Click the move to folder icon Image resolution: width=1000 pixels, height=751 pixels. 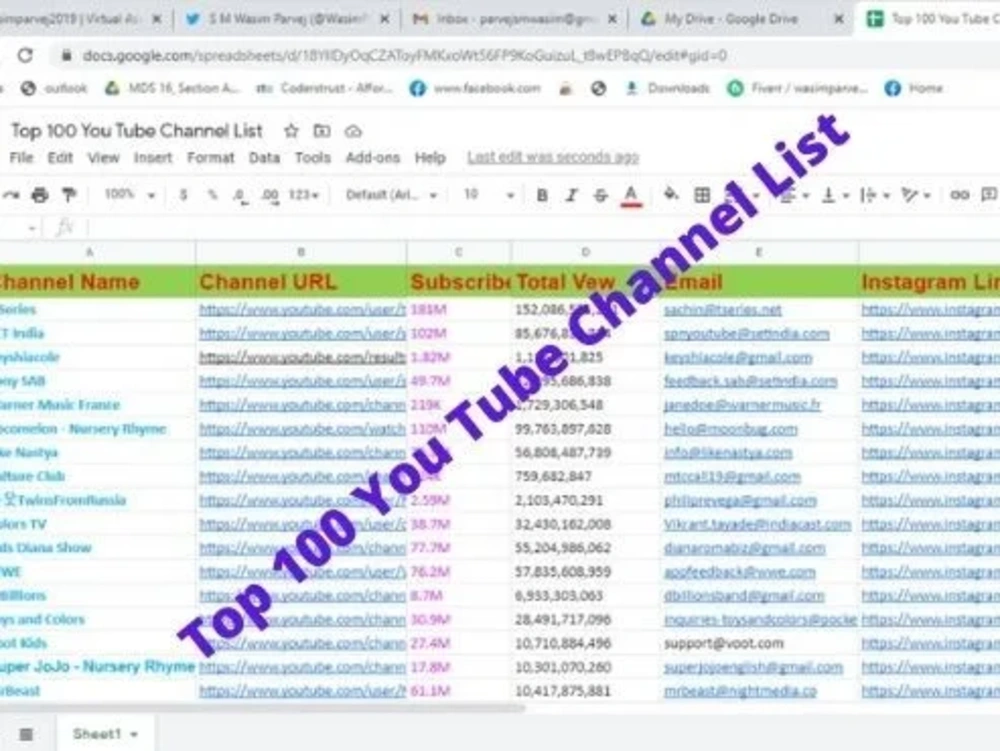(322, 131)
